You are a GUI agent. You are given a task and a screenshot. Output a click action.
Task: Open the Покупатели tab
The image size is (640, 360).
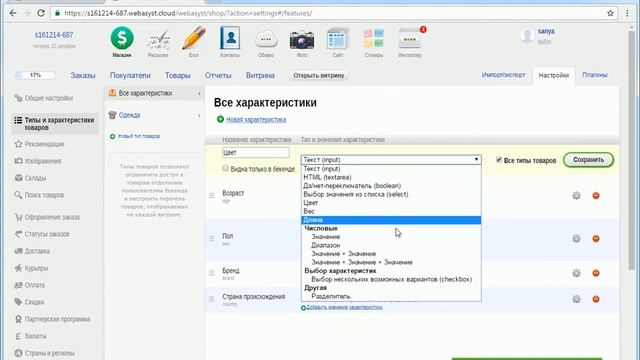coord(130,76)
